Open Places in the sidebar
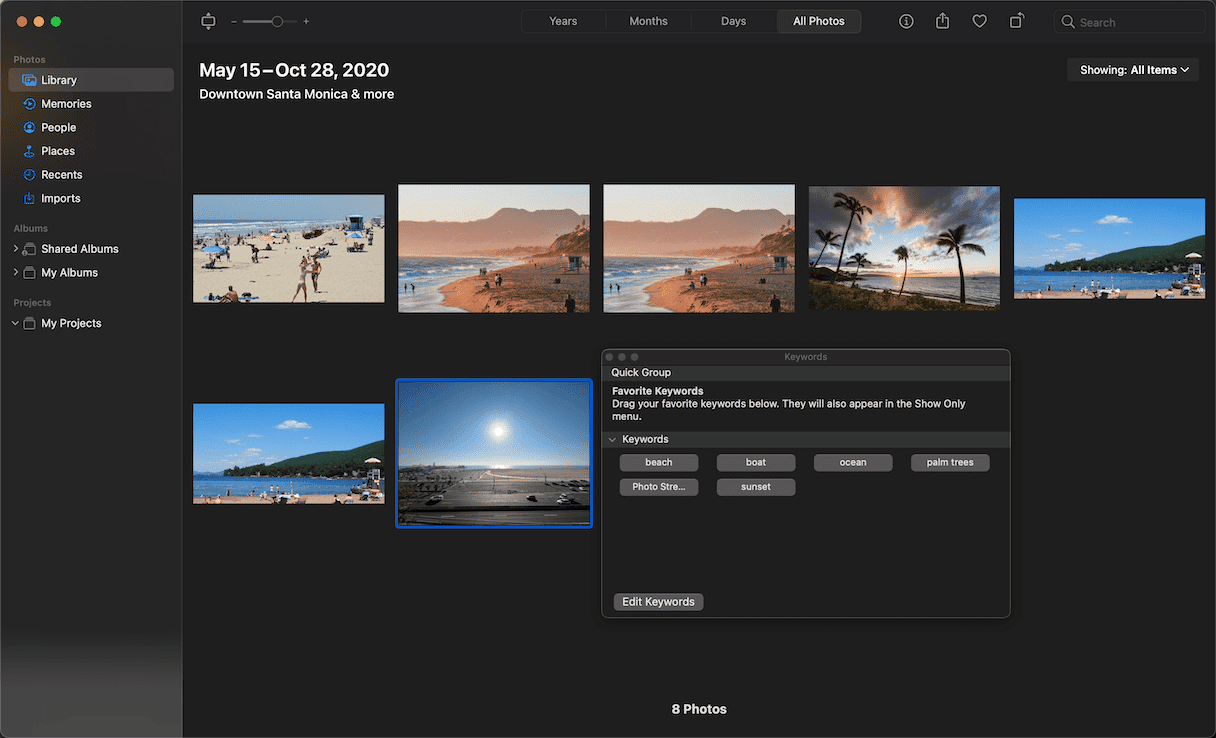The height and width of the screenshot is (738, 1216). [x=58, y=151]
